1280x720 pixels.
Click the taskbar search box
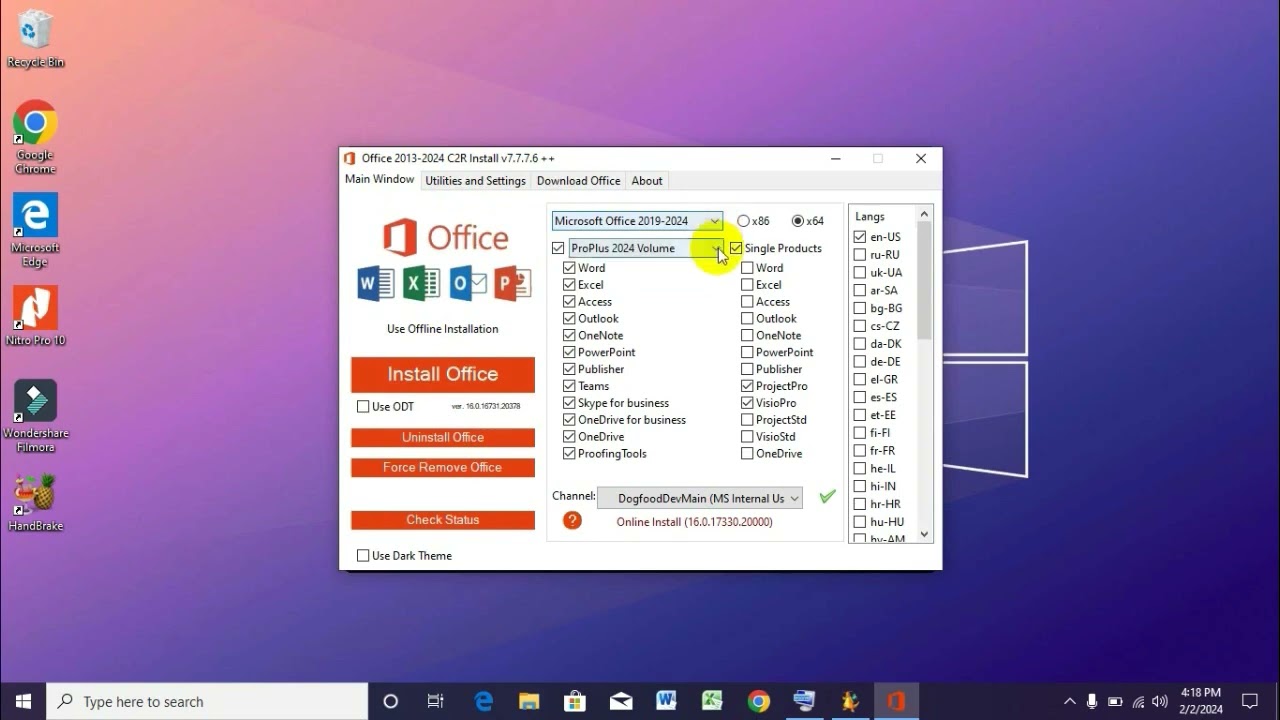207,701
